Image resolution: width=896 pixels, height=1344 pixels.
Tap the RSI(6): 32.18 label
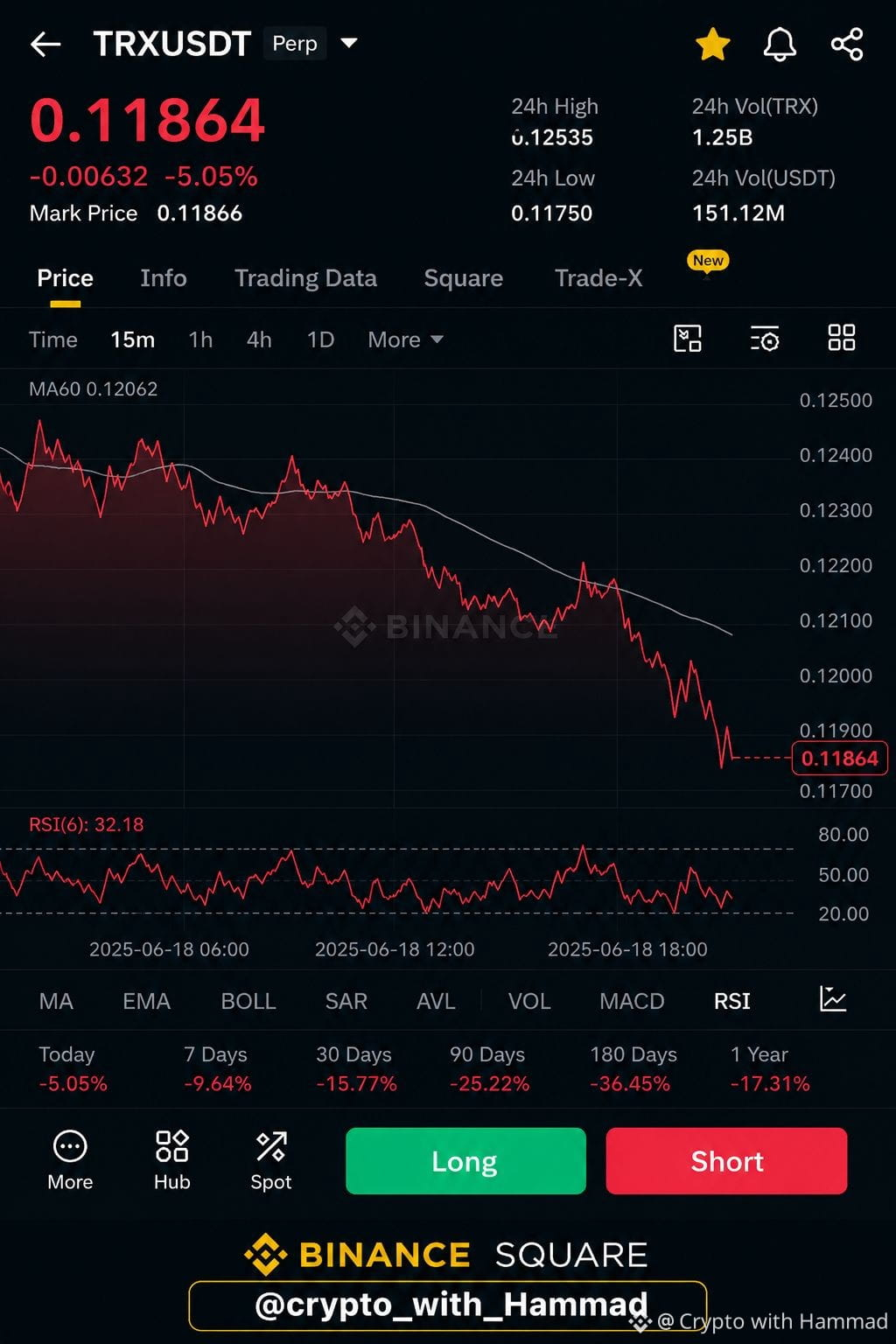click(86, 824)
